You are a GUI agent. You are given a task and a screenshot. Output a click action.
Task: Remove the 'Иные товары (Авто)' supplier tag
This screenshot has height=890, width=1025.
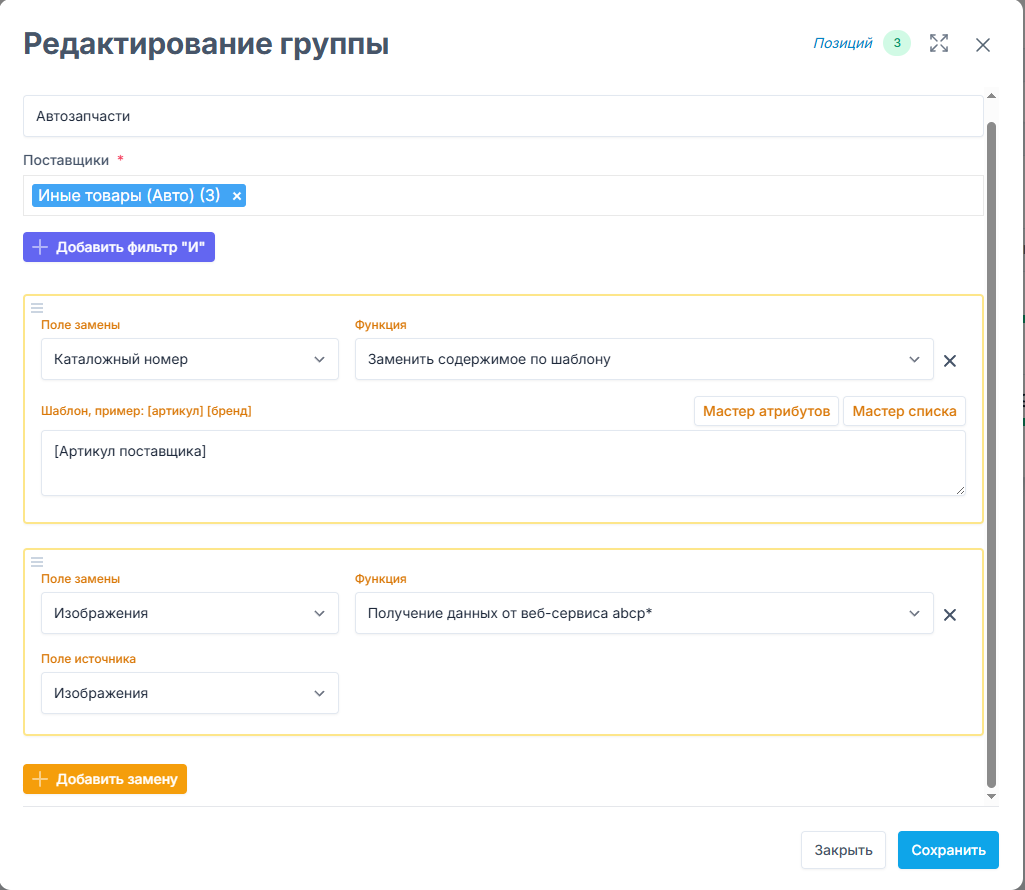(x=237, y=196)
